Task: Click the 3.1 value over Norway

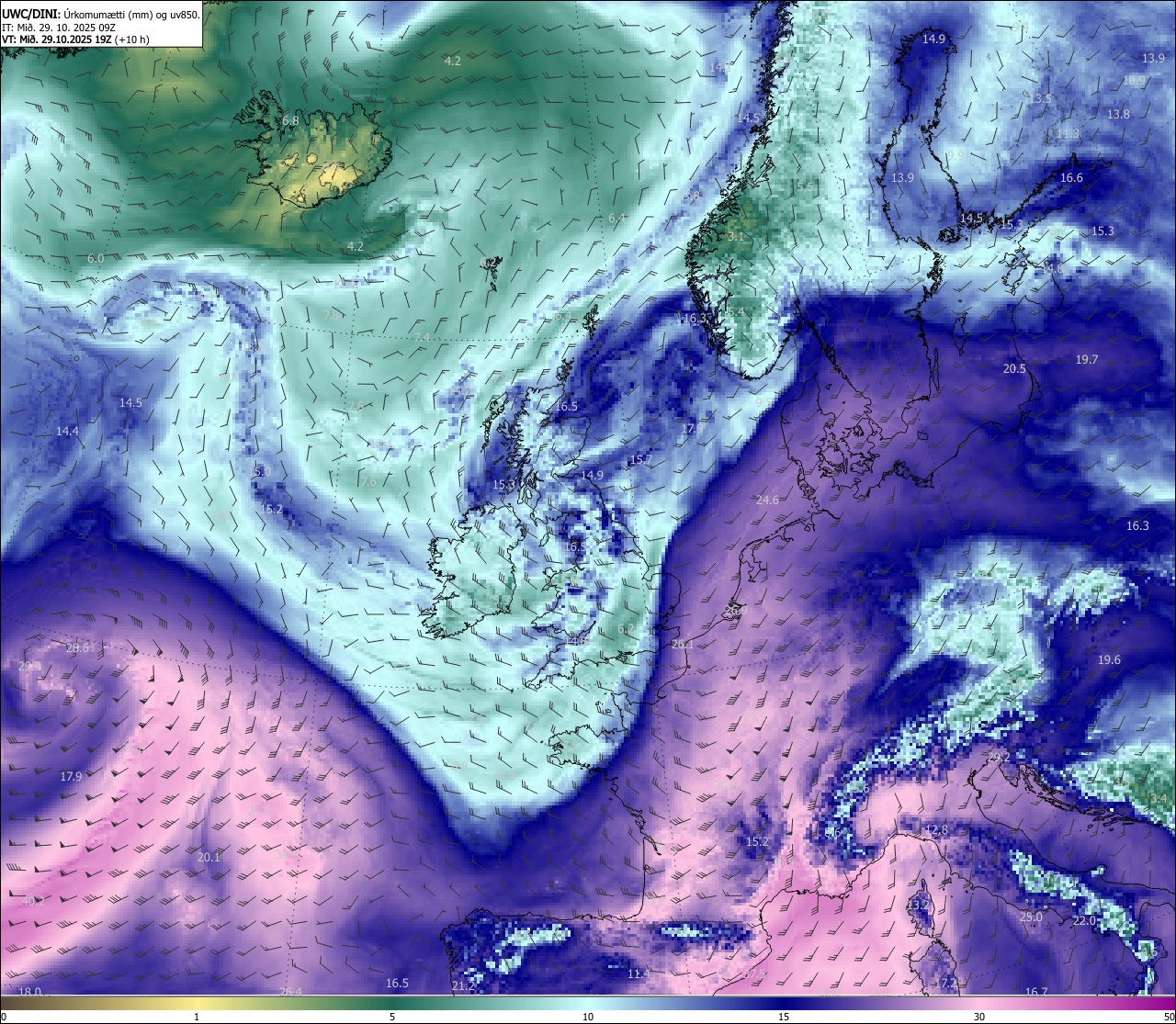Action: pyautogui.click(x=735, y=237)
